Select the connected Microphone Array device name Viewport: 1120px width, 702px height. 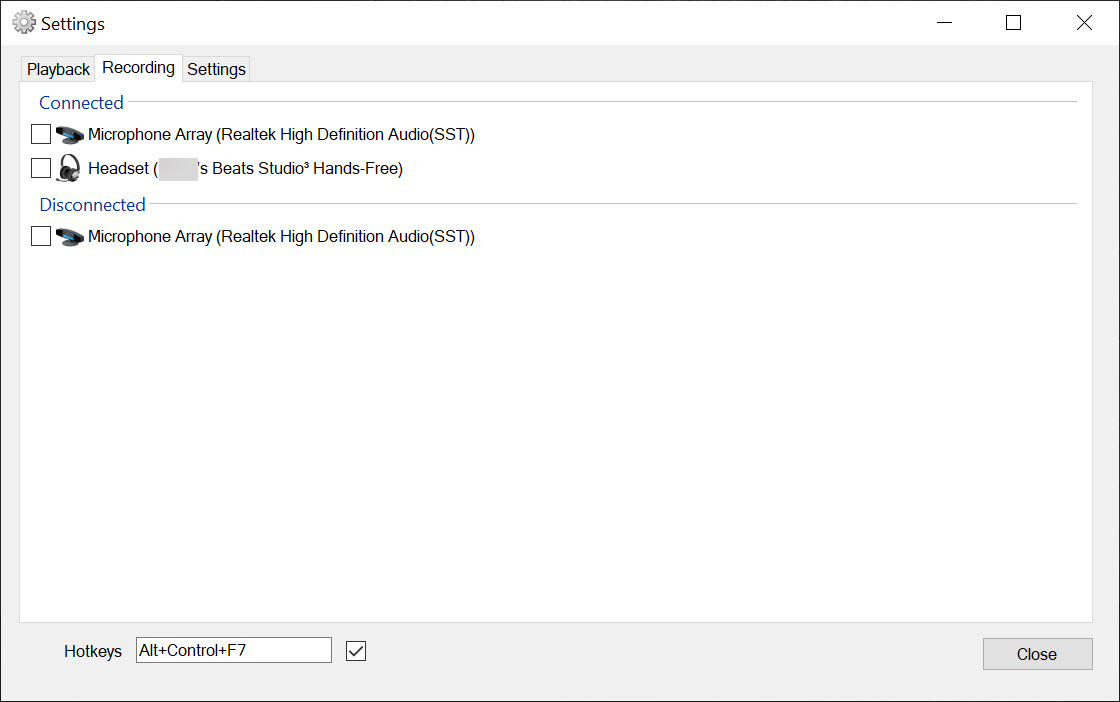281,135
